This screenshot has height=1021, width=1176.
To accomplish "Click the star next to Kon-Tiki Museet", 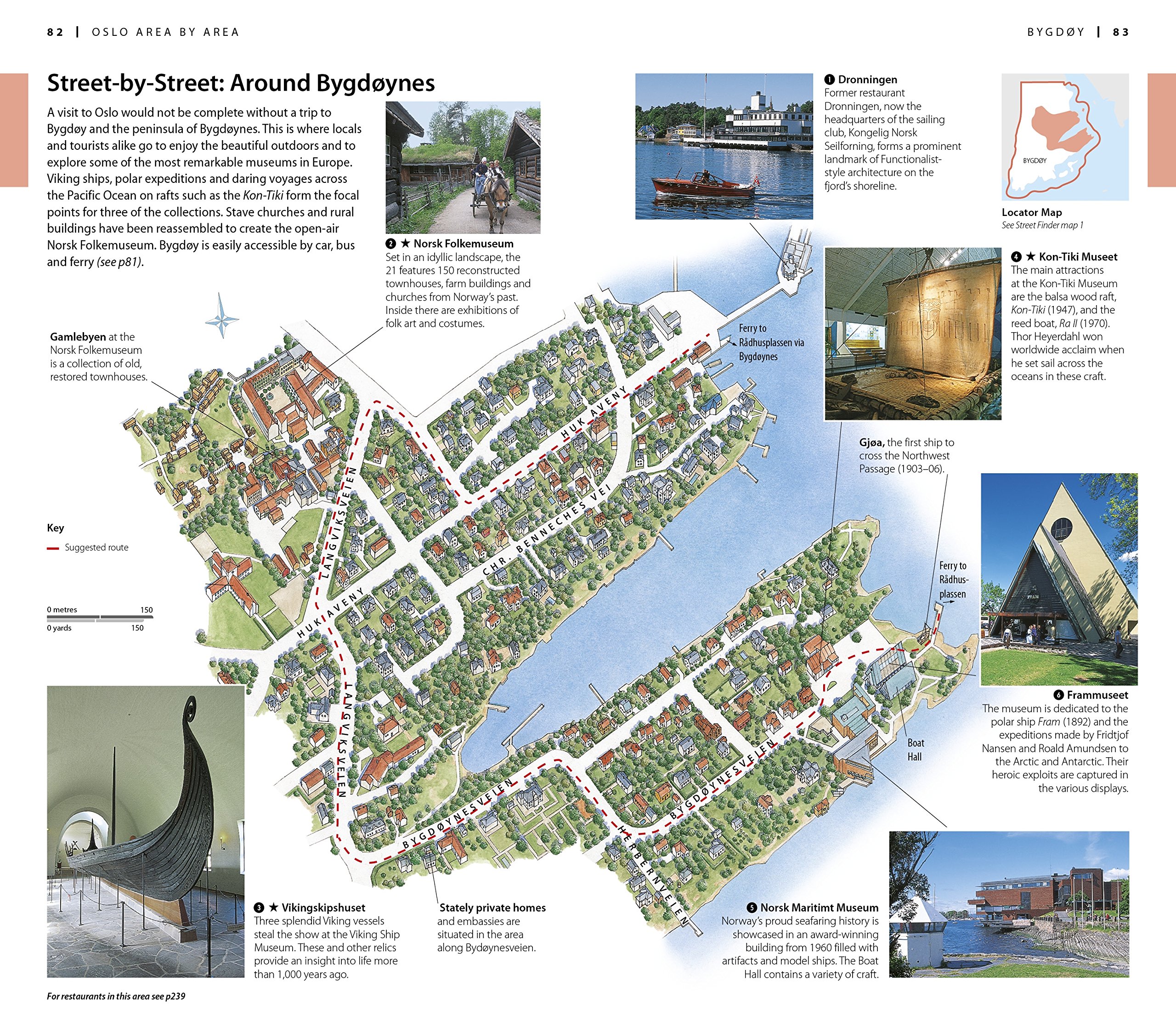I will click(1030, 256).
